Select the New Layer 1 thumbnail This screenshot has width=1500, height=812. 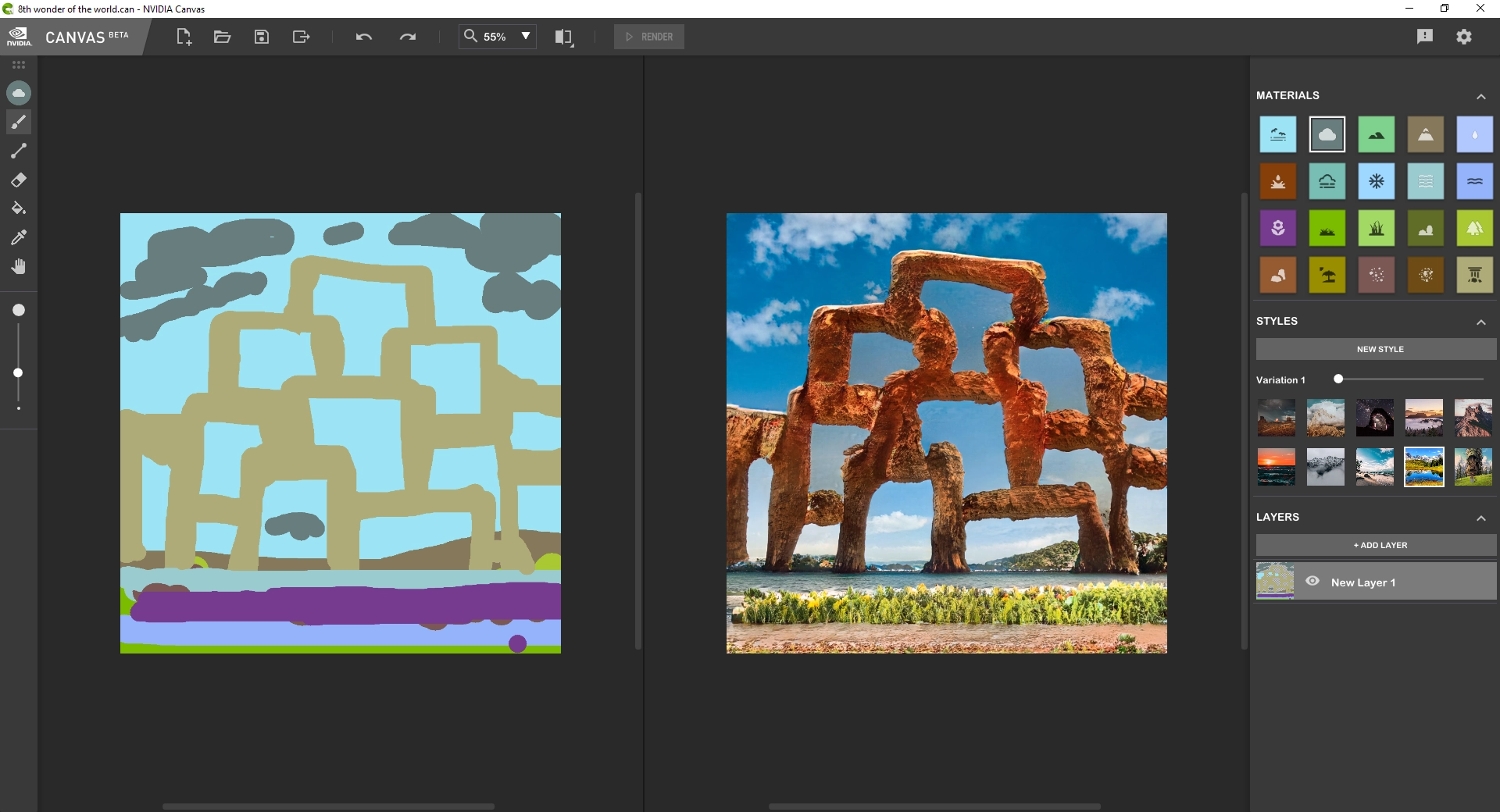[1275, 581]
